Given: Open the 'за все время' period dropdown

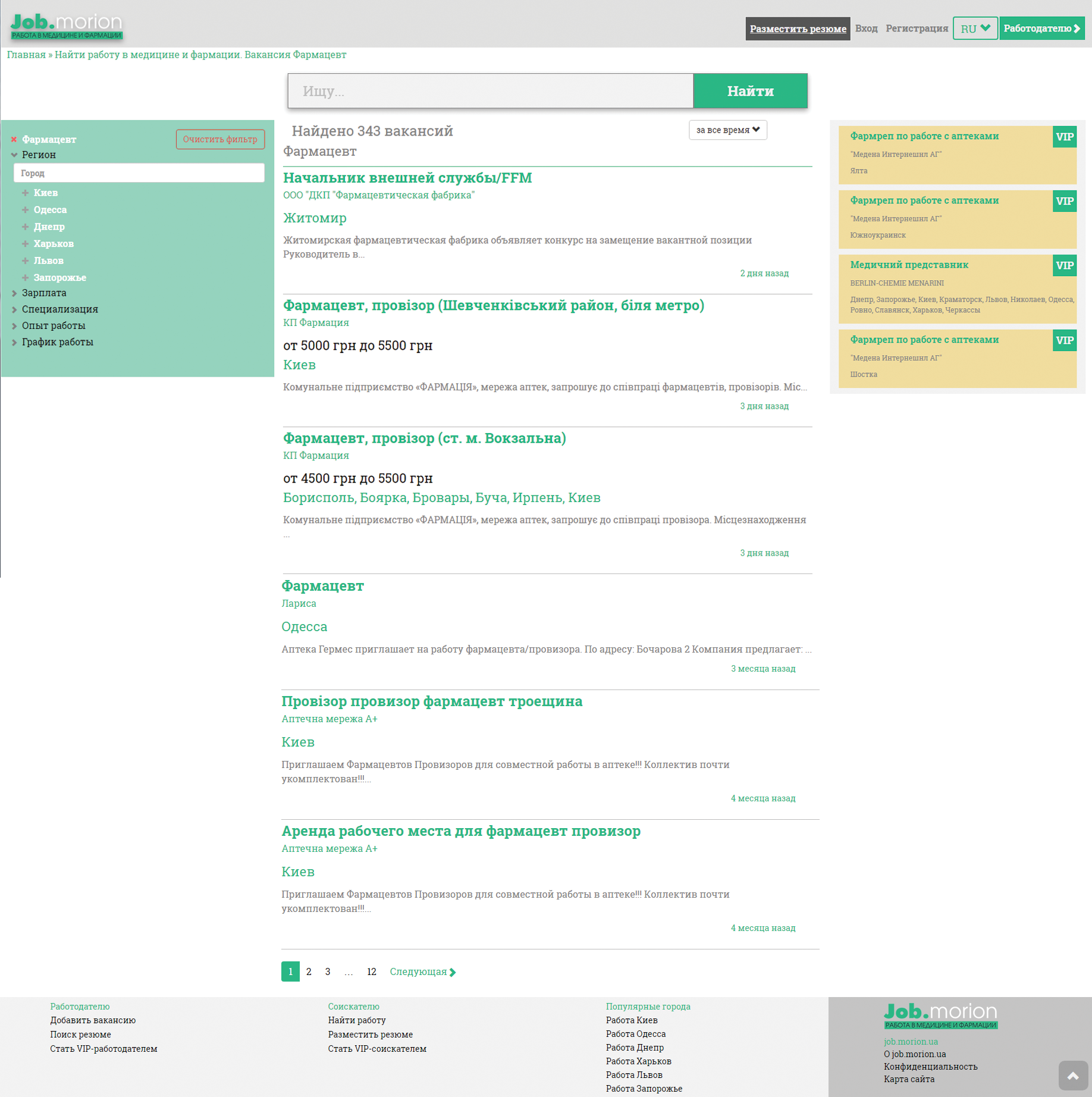Looking at the screenshot, I should click(727, 130).
